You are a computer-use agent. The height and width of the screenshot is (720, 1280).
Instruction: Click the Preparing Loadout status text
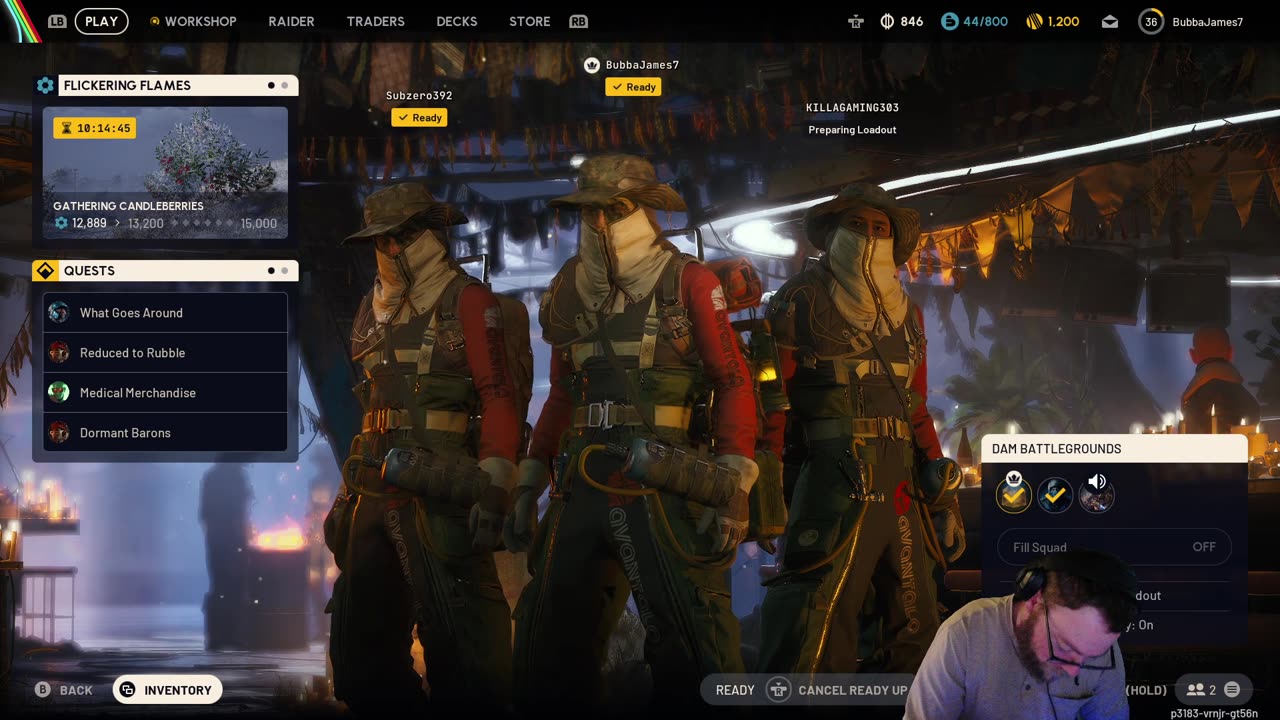point(852,130)
